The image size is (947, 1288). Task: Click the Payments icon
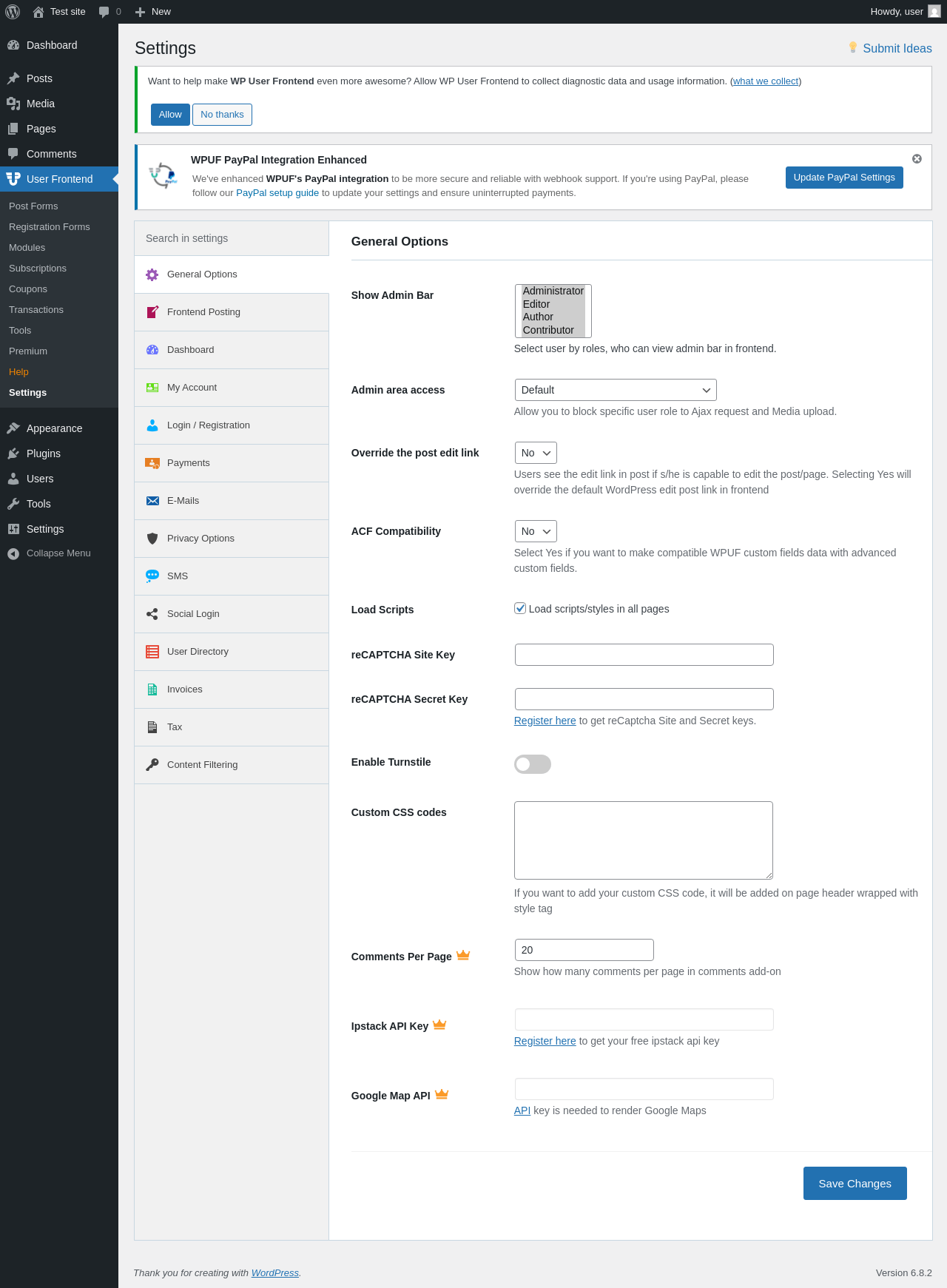click(152, 463)
